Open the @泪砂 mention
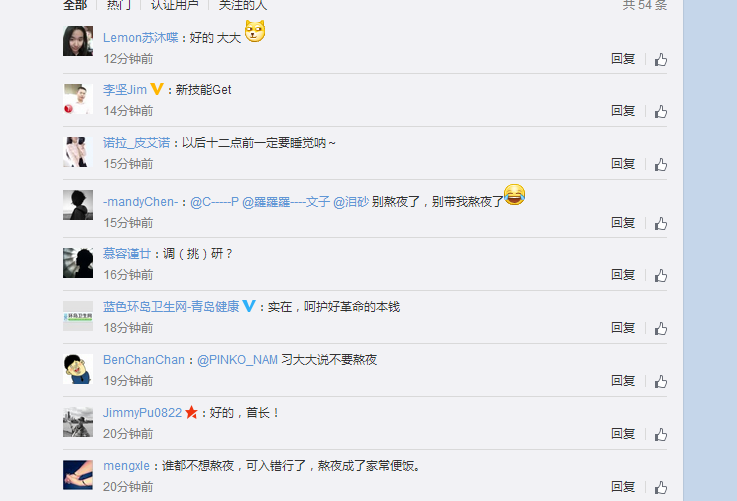The width and height of the screenshot is (737, 501). pos(351,202)
